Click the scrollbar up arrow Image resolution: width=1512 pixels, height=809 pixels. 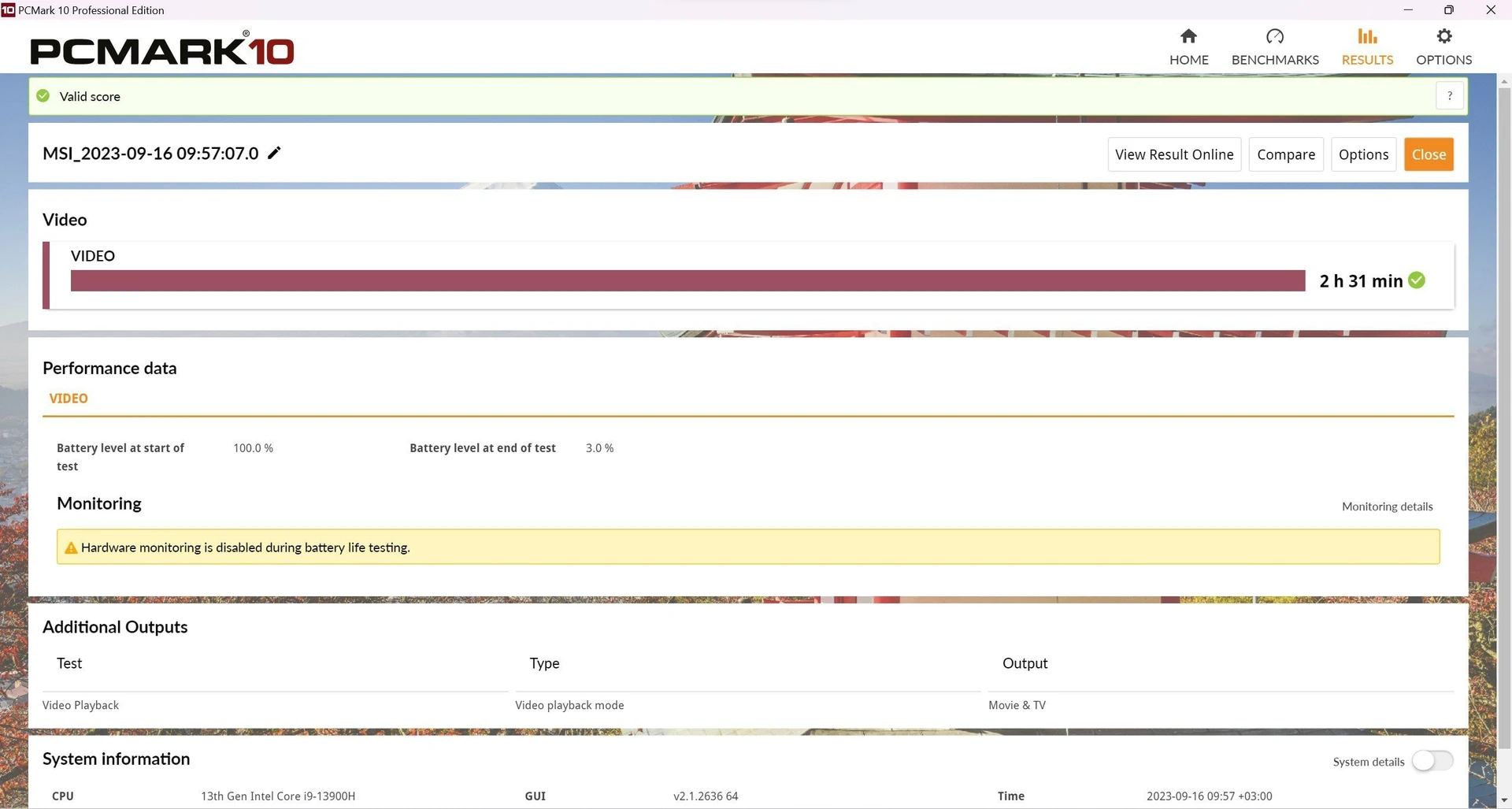pos(1504,81)
